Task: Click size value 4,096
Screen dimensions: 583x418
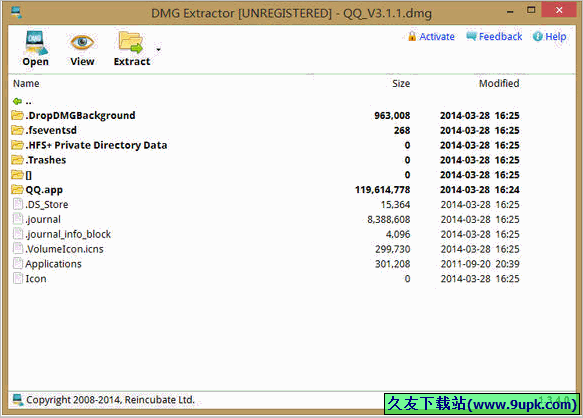Action: point(398,235)
